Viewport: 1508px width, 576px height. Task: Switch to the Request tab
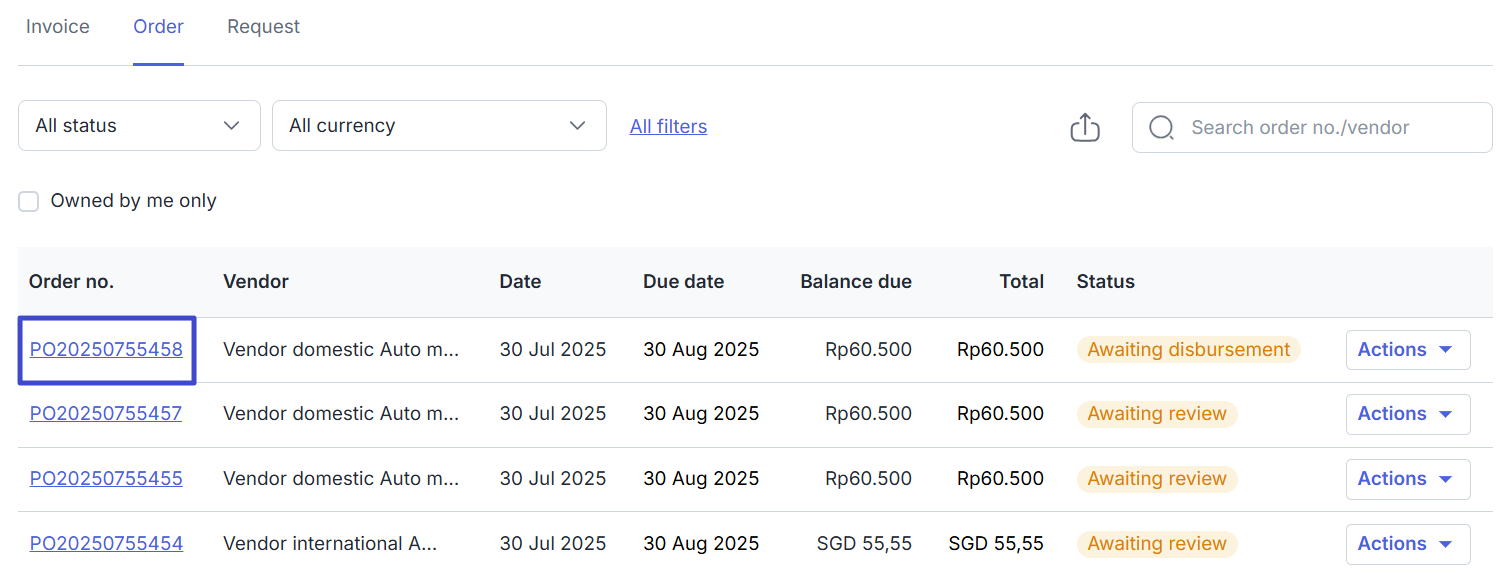click(263, 27)
